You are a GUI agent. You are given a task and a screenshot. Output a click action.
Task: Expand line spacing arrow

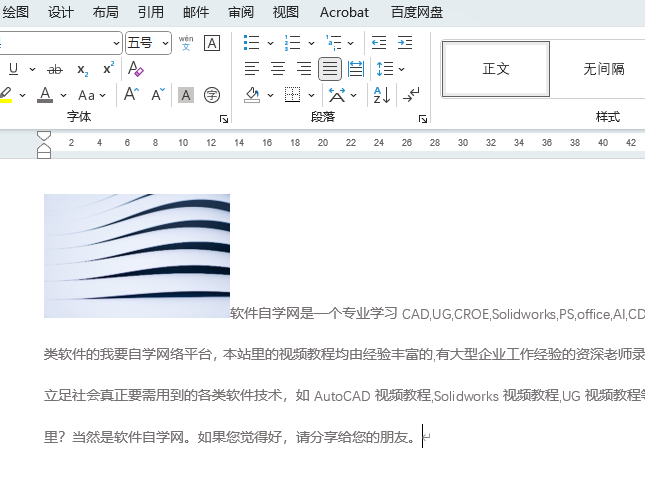point(401,69)
